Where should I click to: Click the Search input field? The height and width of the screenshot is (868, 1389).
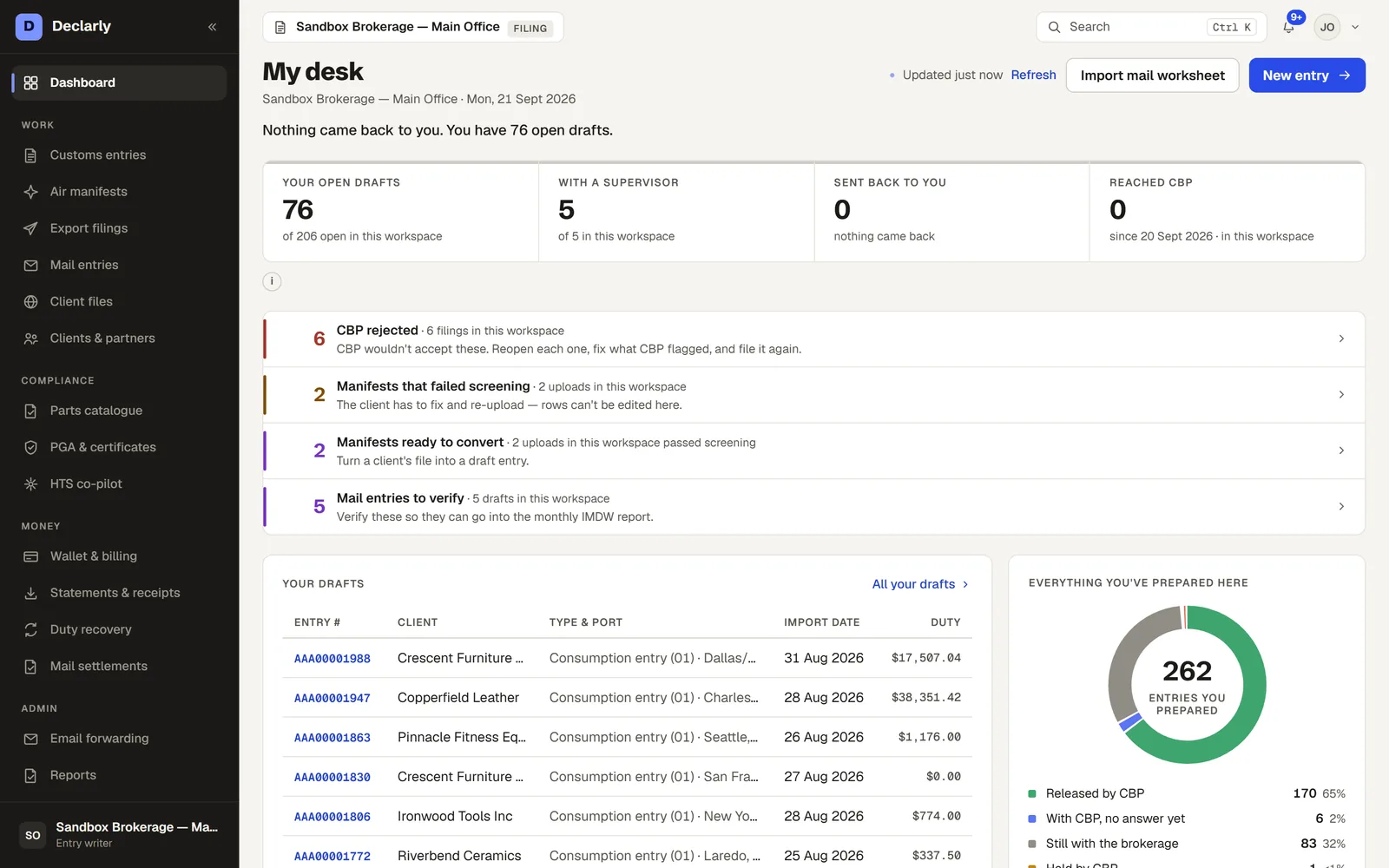click(1151, 27)
